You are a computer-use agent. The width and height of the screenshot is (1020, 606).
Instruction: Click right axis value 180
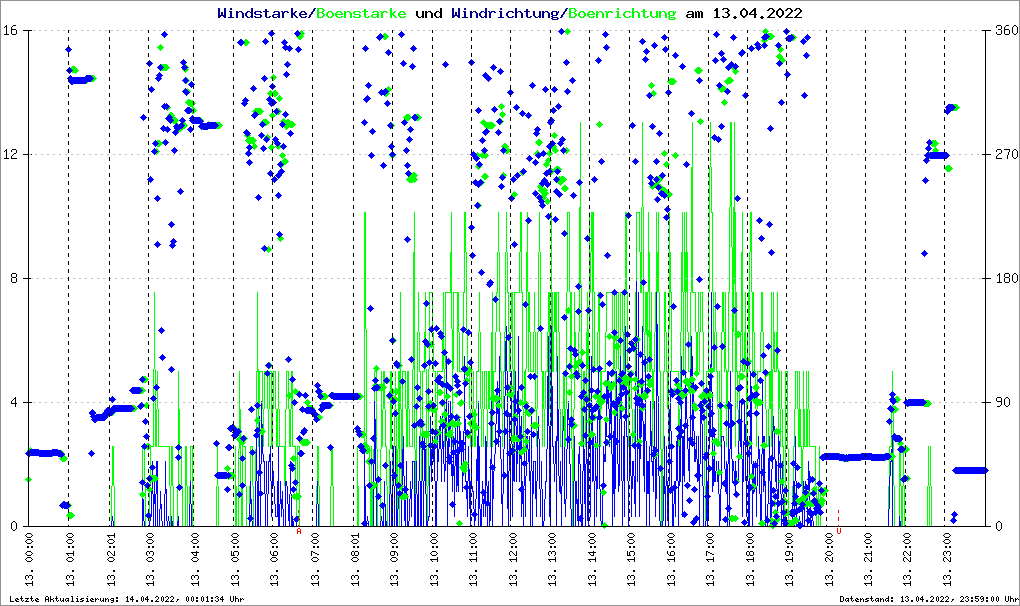tap(1007, 278)
